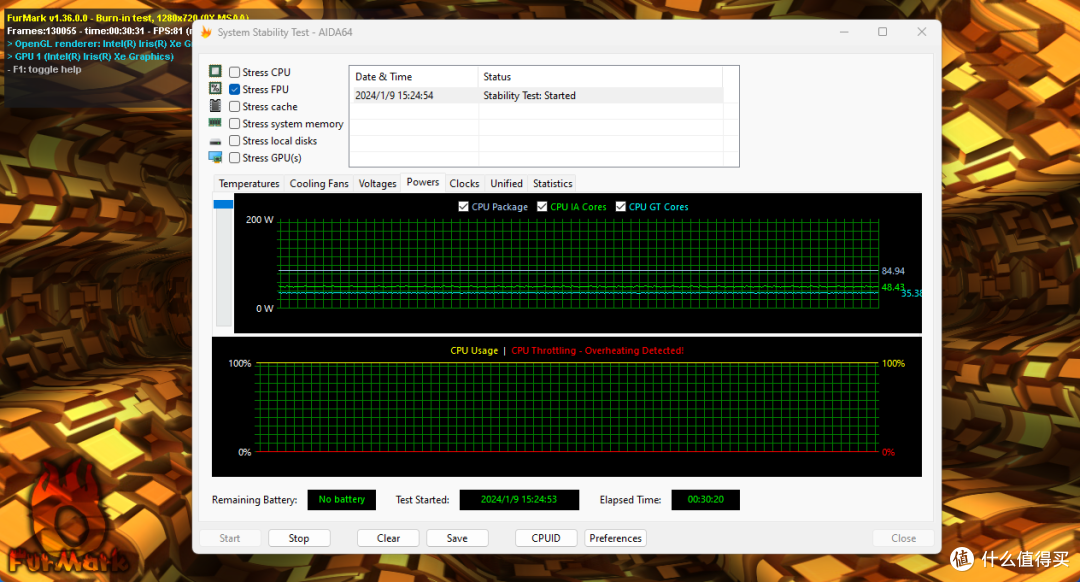The width and height of the screenshot is (1080, 582).
Task: Open the Cooling Fans tab
Action: click(x=319, y=183)
